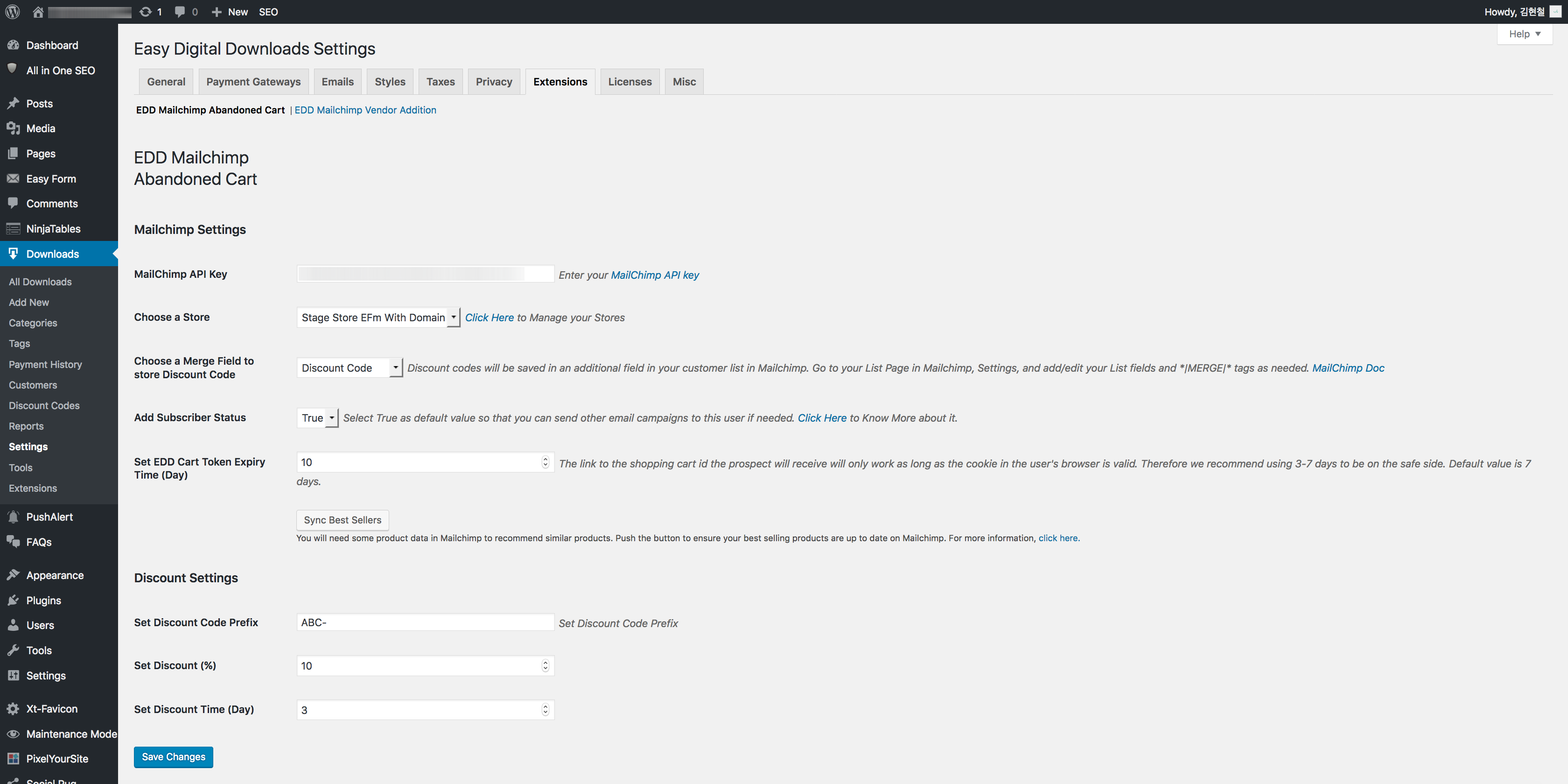Open Discount Codes submenu item
Screen dimensions: 1568x784
pos(44,406)
